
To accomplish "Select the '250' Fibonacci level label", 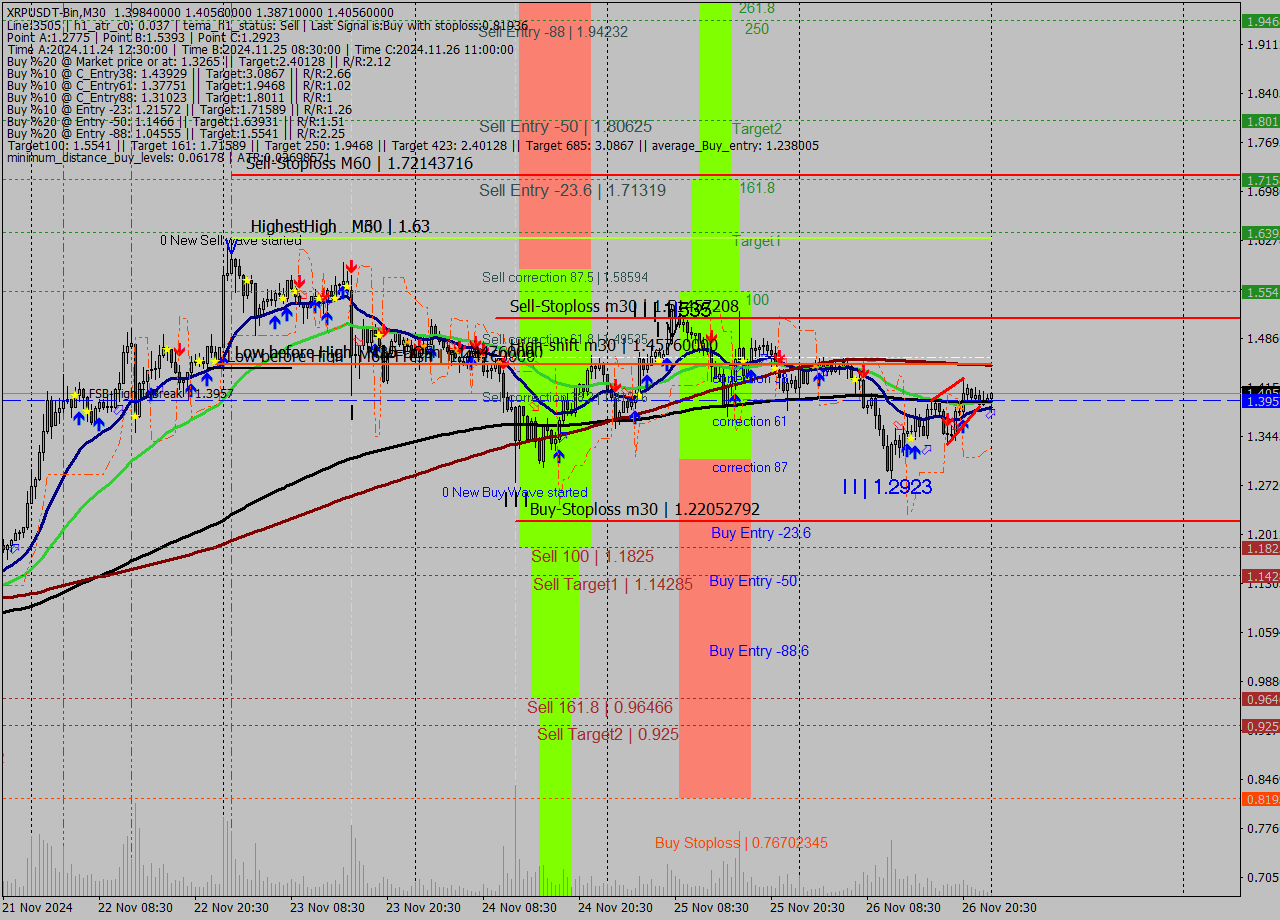I will pyautogui.click(x=757, y=29).
